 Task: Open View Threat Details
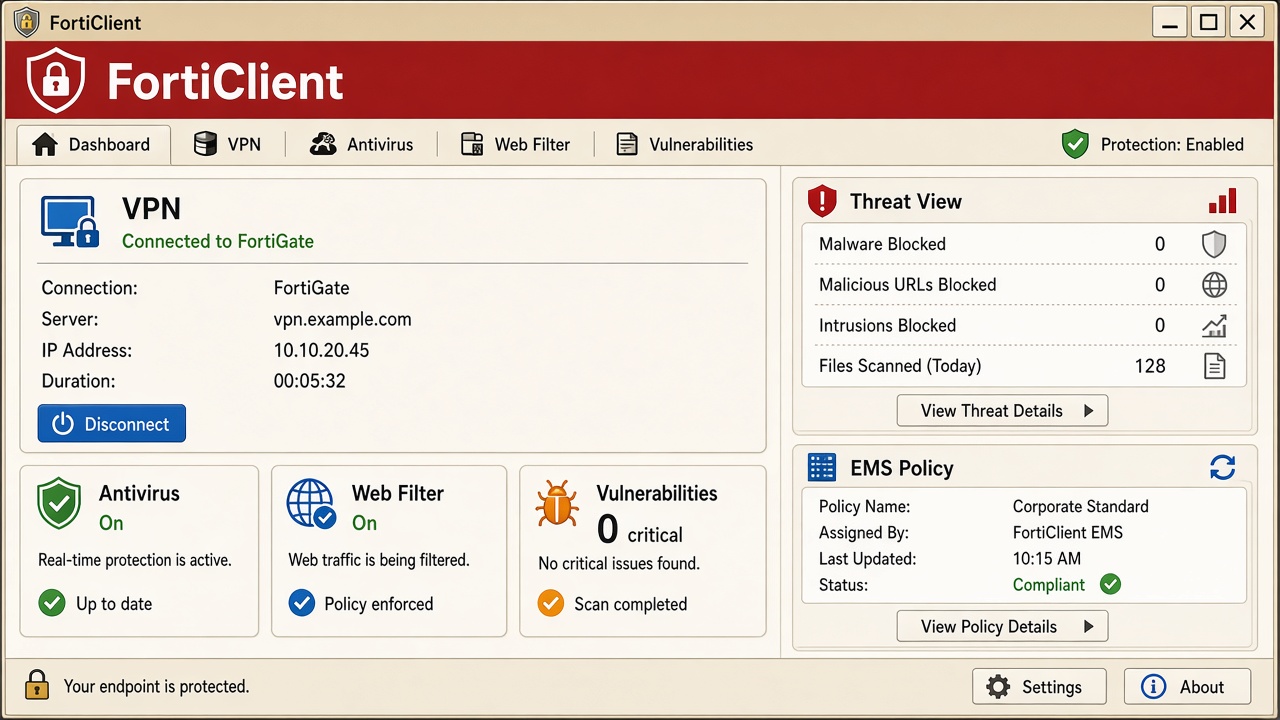(x=1002, y=411)
